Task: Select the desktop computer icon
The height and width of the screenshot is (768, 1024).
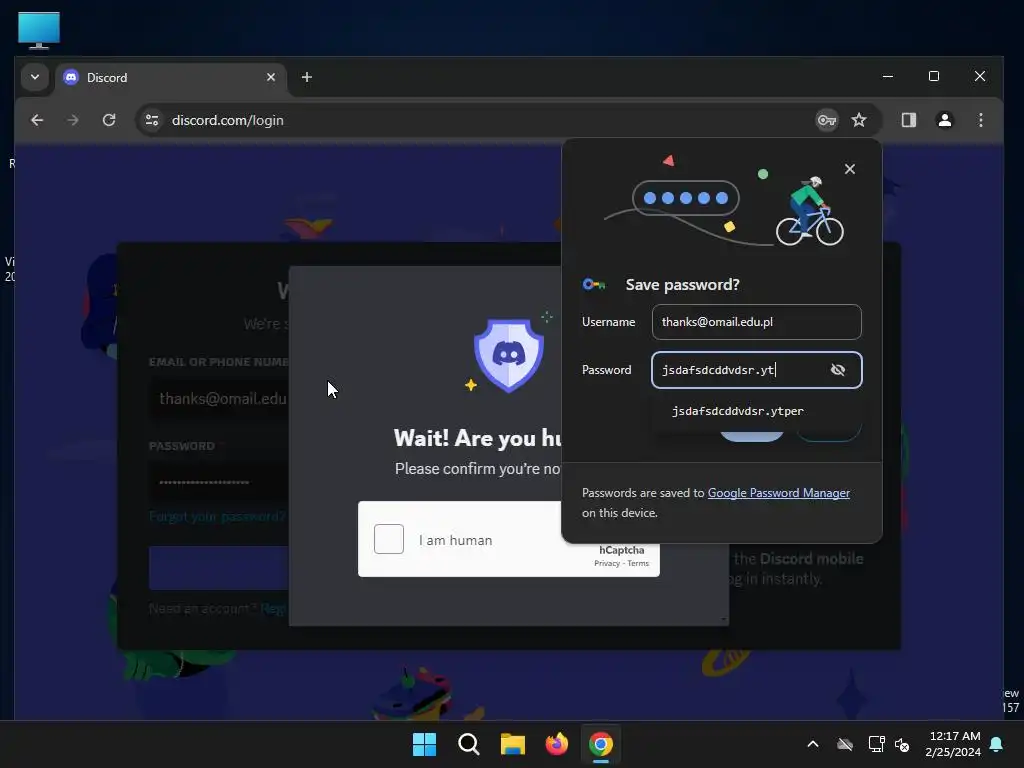Action: pyautogui.click(x=39, y=30)
